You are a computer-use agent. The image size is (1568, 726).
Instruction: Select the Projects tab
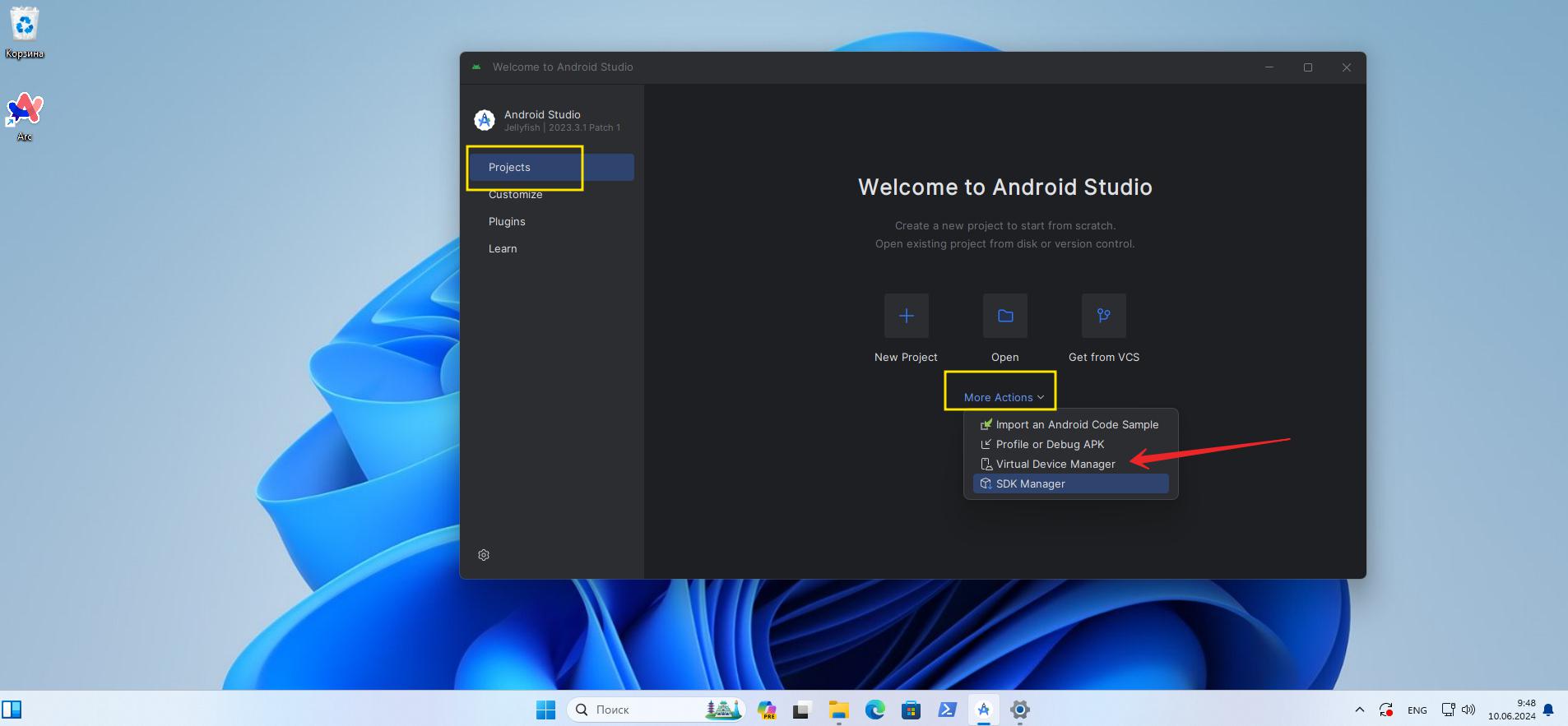(x=551, y=167)
